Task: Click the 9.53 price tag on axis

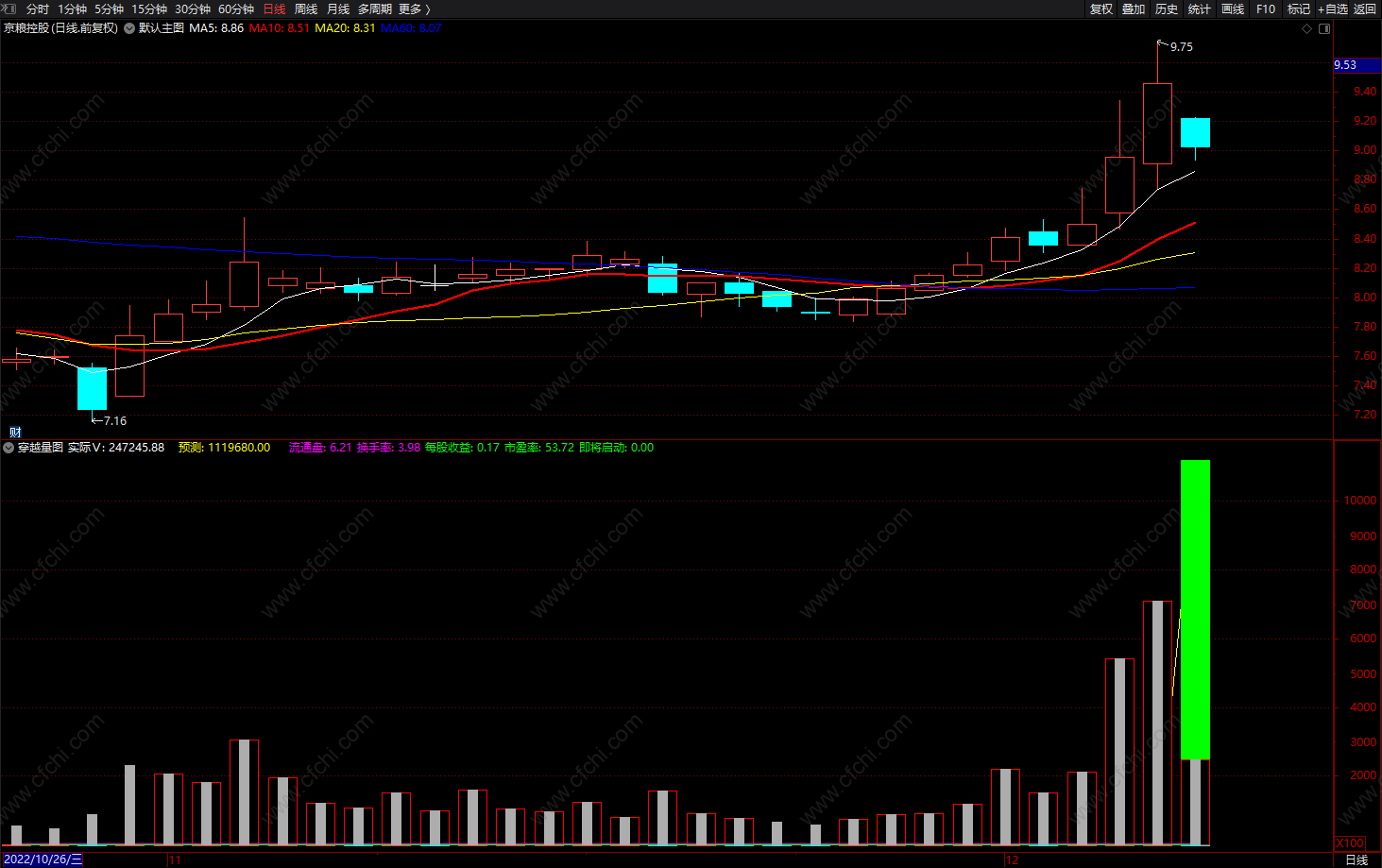Action: click(x=1356, y=65)
